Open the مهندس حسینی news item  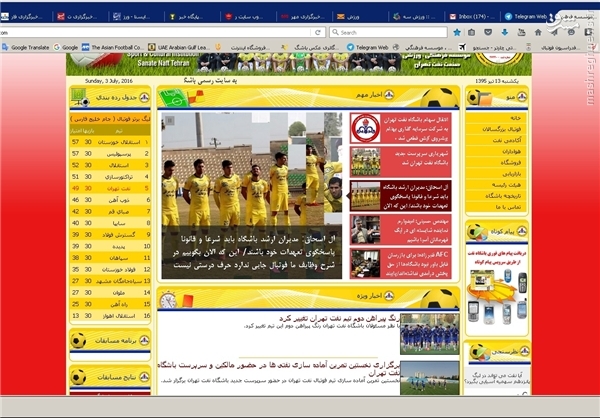click(400, 230)
